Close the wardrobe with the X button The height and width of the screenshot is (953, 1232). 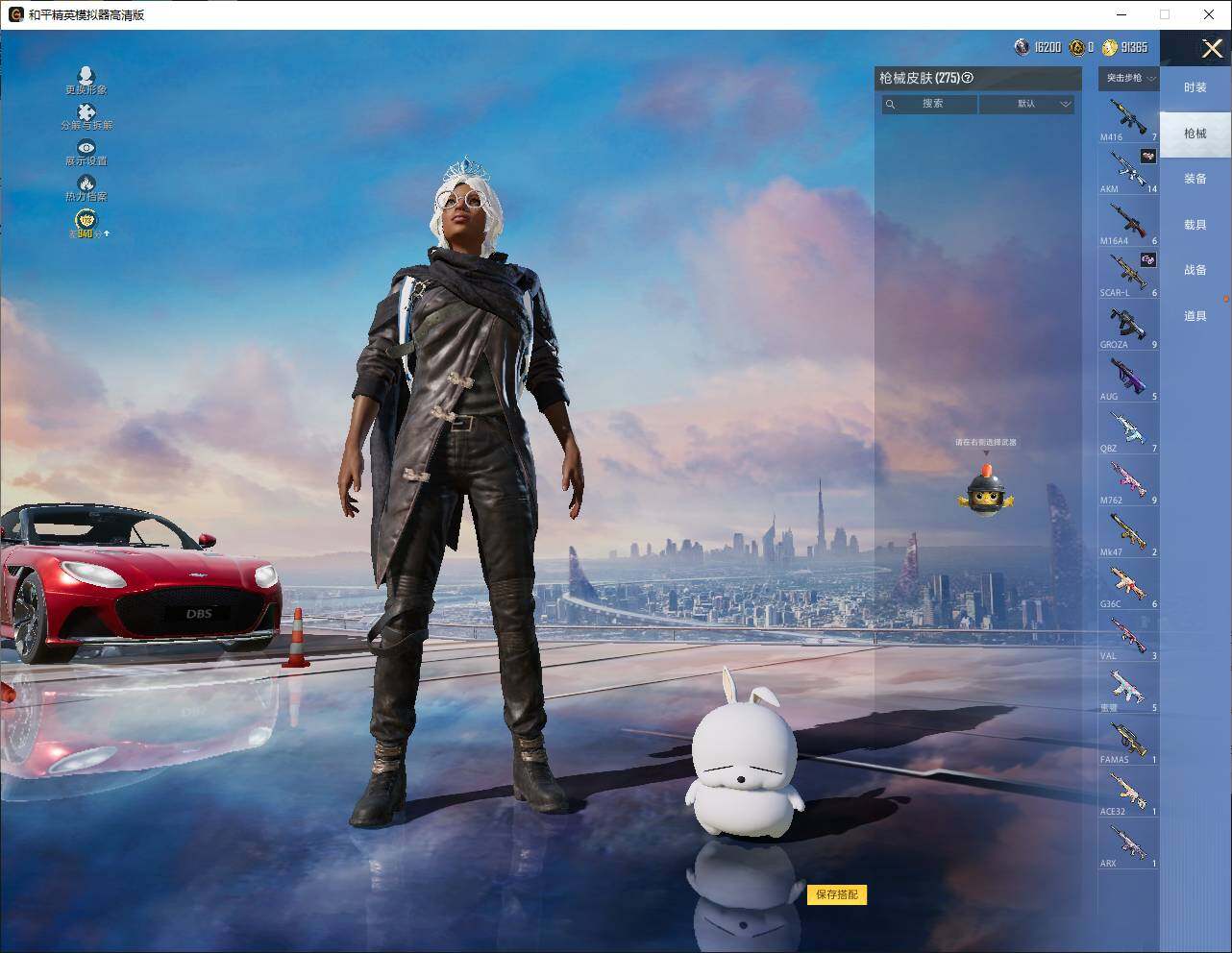[x=1212, y=48]
